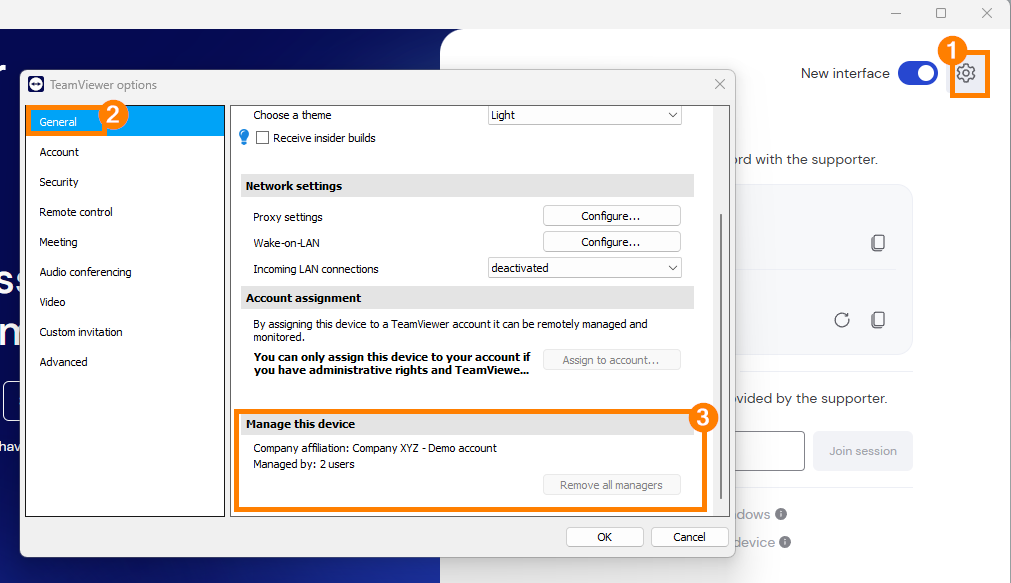Open the Incoming LAN connections dropdown
This screenshot has width=1011, height=583.
584,268
